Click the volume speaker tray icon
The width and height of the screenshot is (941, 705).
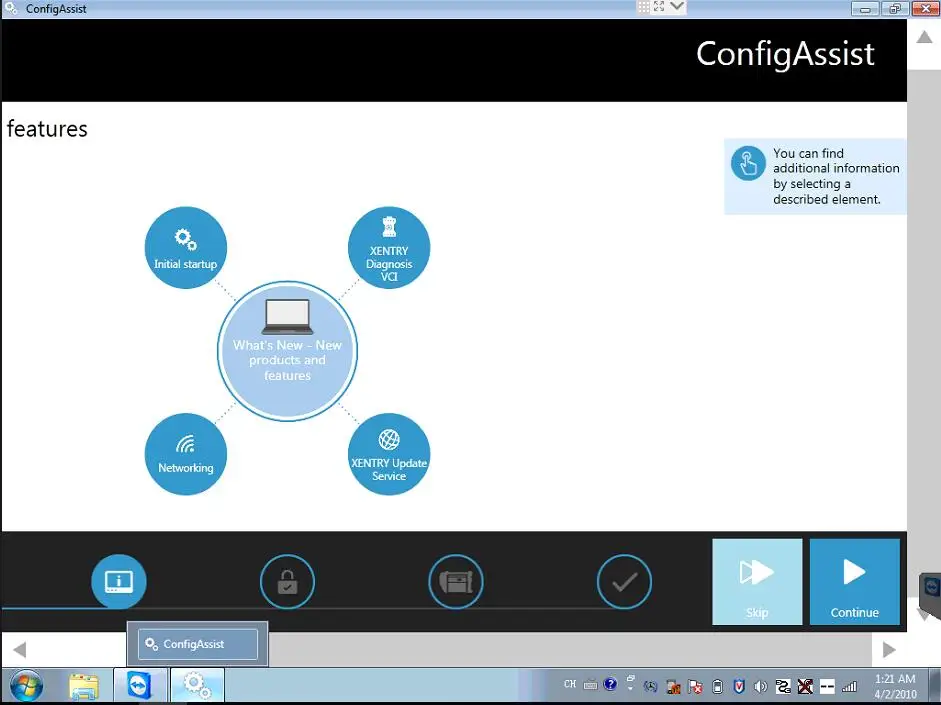tap(761, 686)
